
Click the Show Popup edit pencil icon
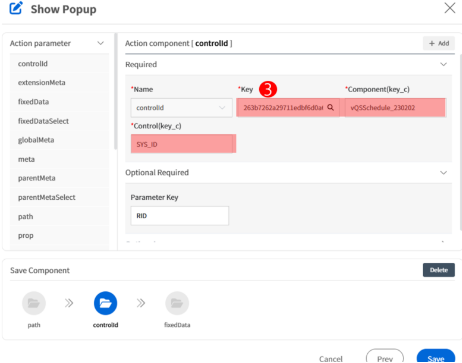(x=16, y=8)
